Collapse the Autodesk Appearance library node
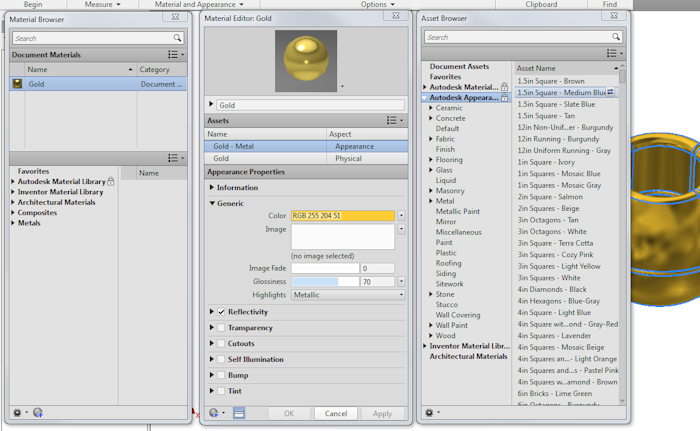 click(x=424, y=97)
